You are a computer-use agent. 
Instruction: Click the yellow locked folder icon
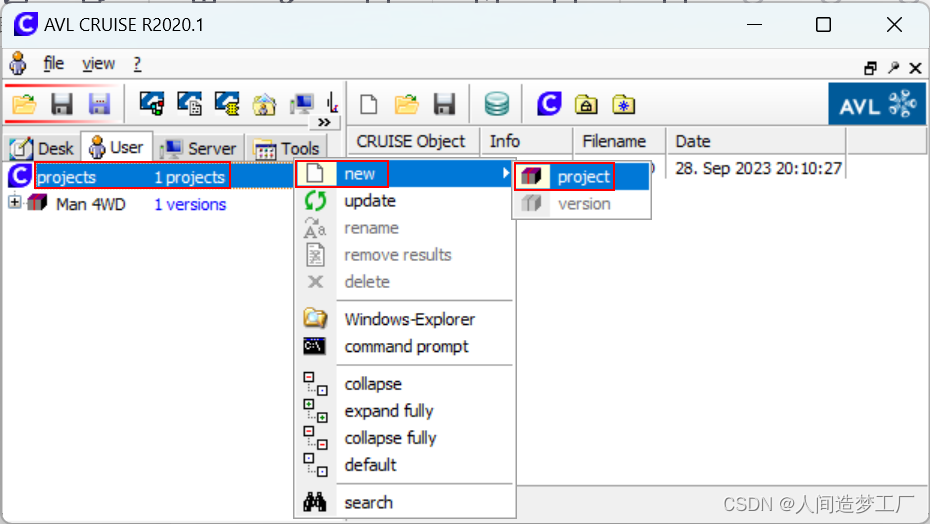pyautogui.click(x=586, y=104)
